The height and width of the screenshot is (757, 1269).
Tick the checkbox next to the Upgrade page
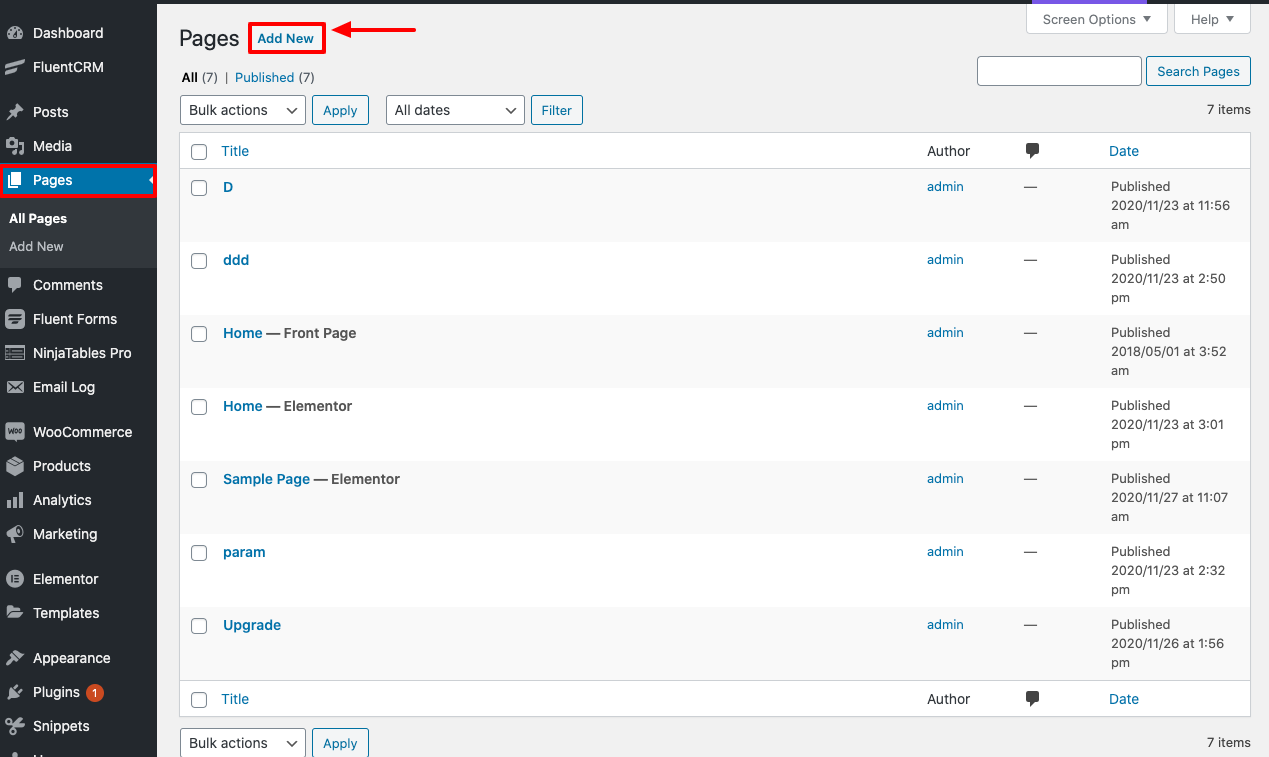[x=198, y=625]
